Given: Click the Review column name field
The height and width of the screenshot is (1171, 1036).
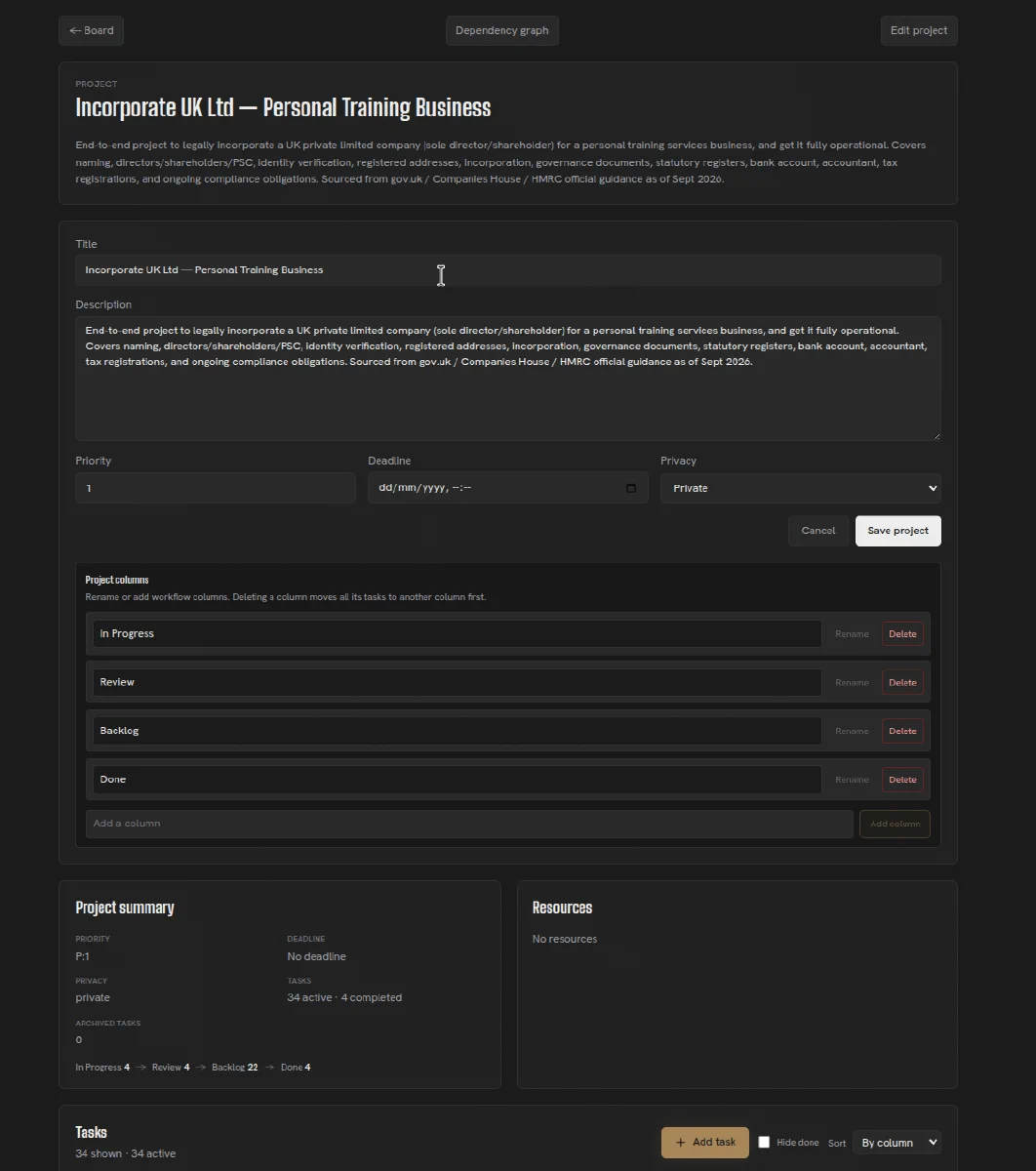Looking at the screenshot, I should click(x=457, y=682).
